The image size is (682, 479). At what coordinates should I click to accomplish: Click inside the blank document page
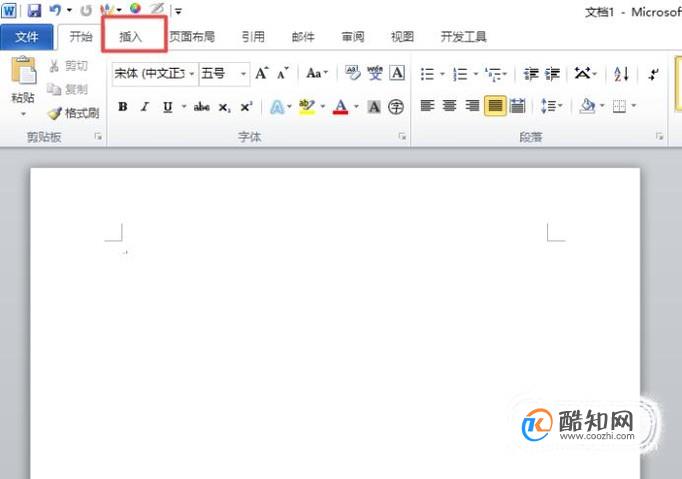335,323
